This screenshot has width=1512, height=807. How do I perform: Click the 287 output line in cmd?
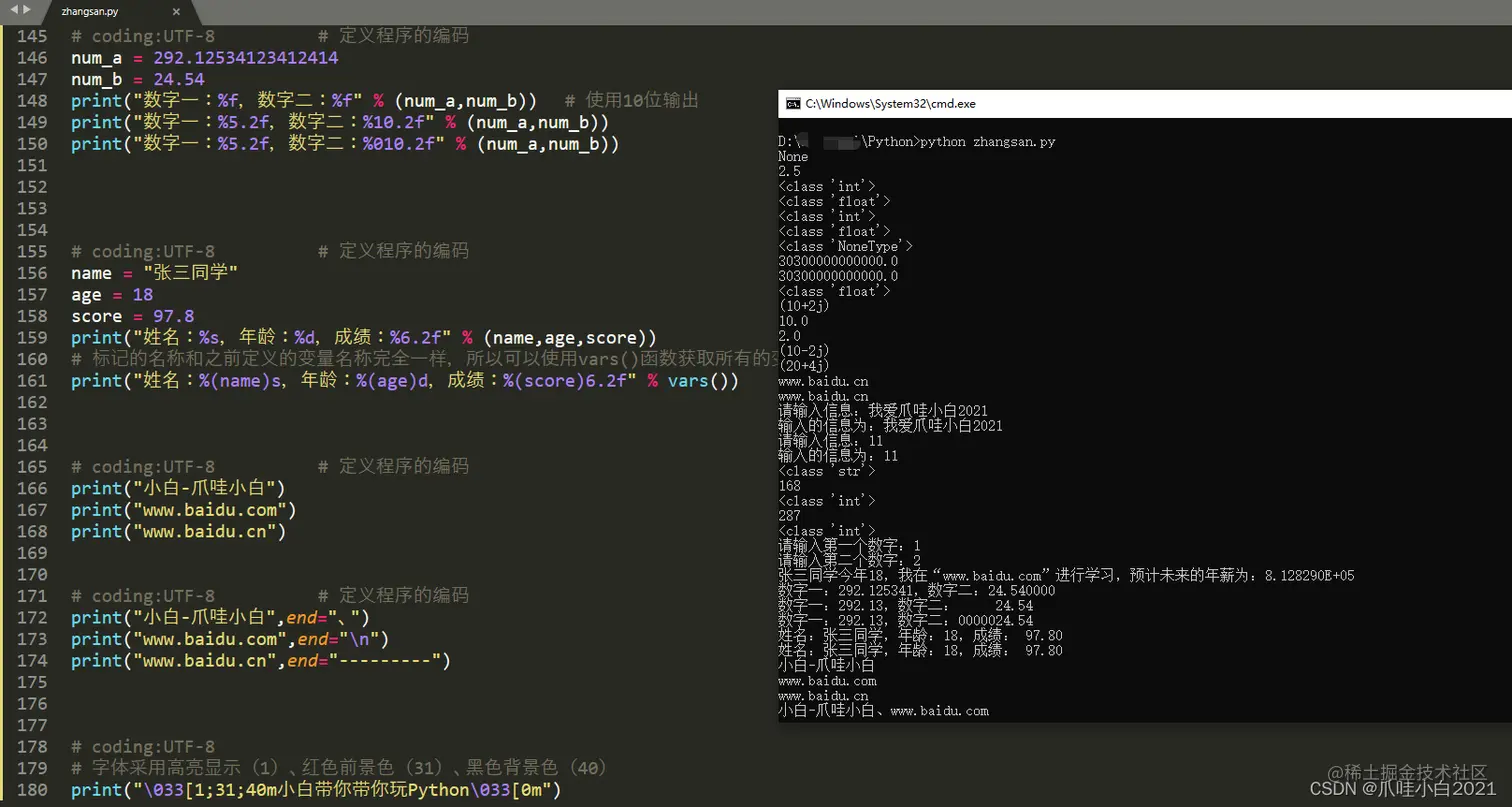point(790,516)
